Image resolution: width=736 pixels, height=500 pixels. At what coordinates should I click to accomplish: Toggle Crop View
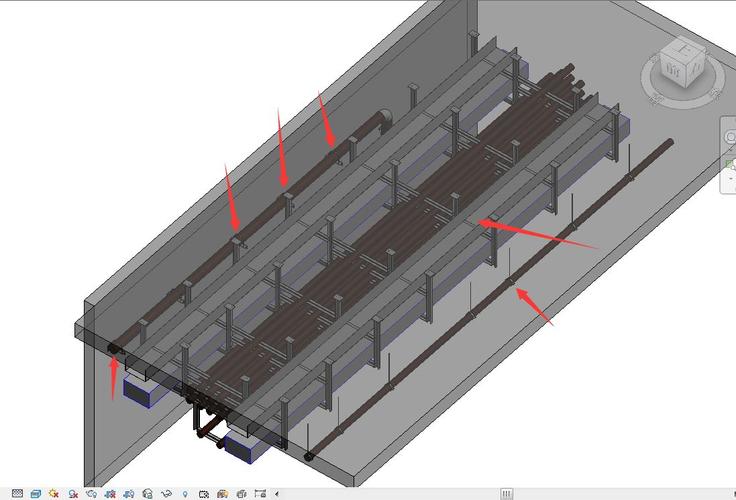(110, 493)
